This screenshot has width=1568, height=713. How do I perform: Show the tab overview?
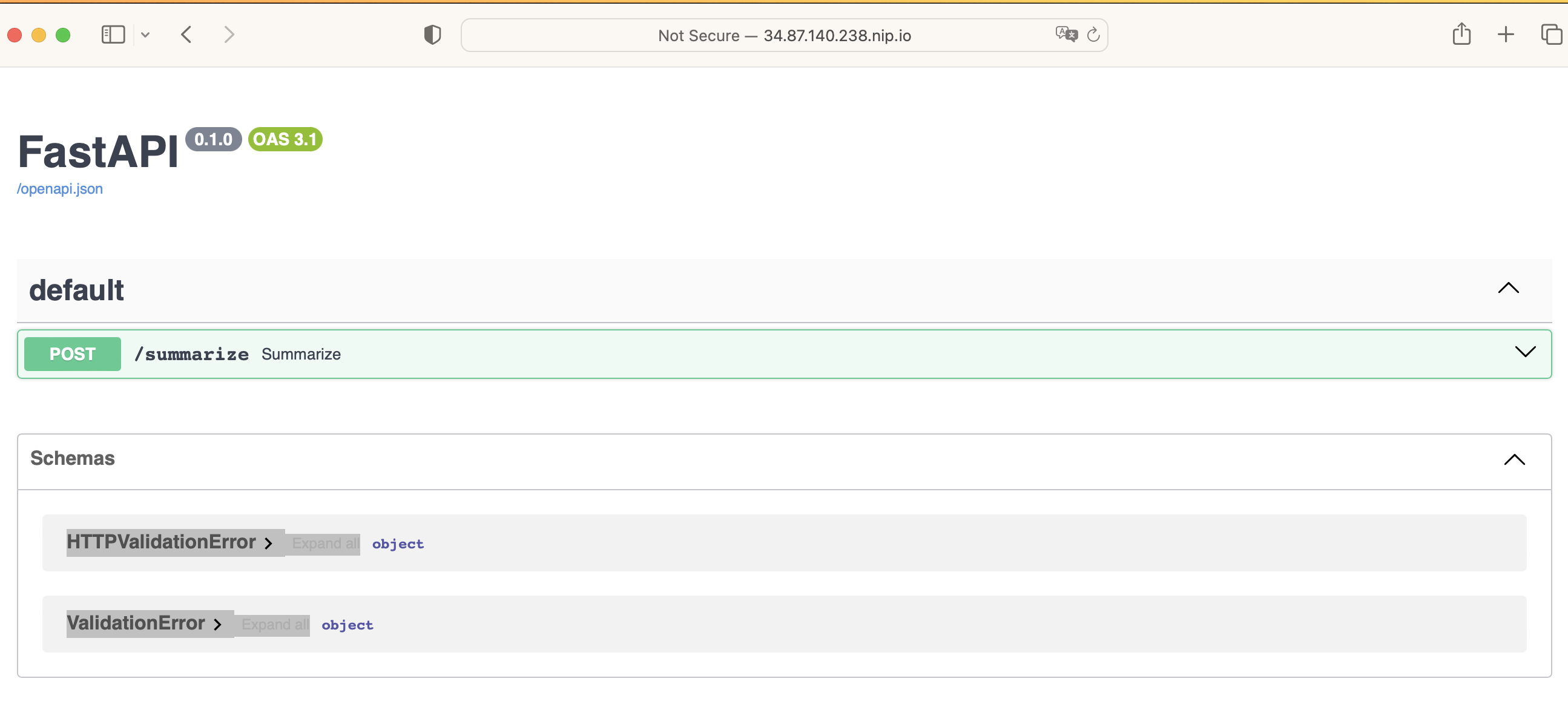click(1550, 34)
